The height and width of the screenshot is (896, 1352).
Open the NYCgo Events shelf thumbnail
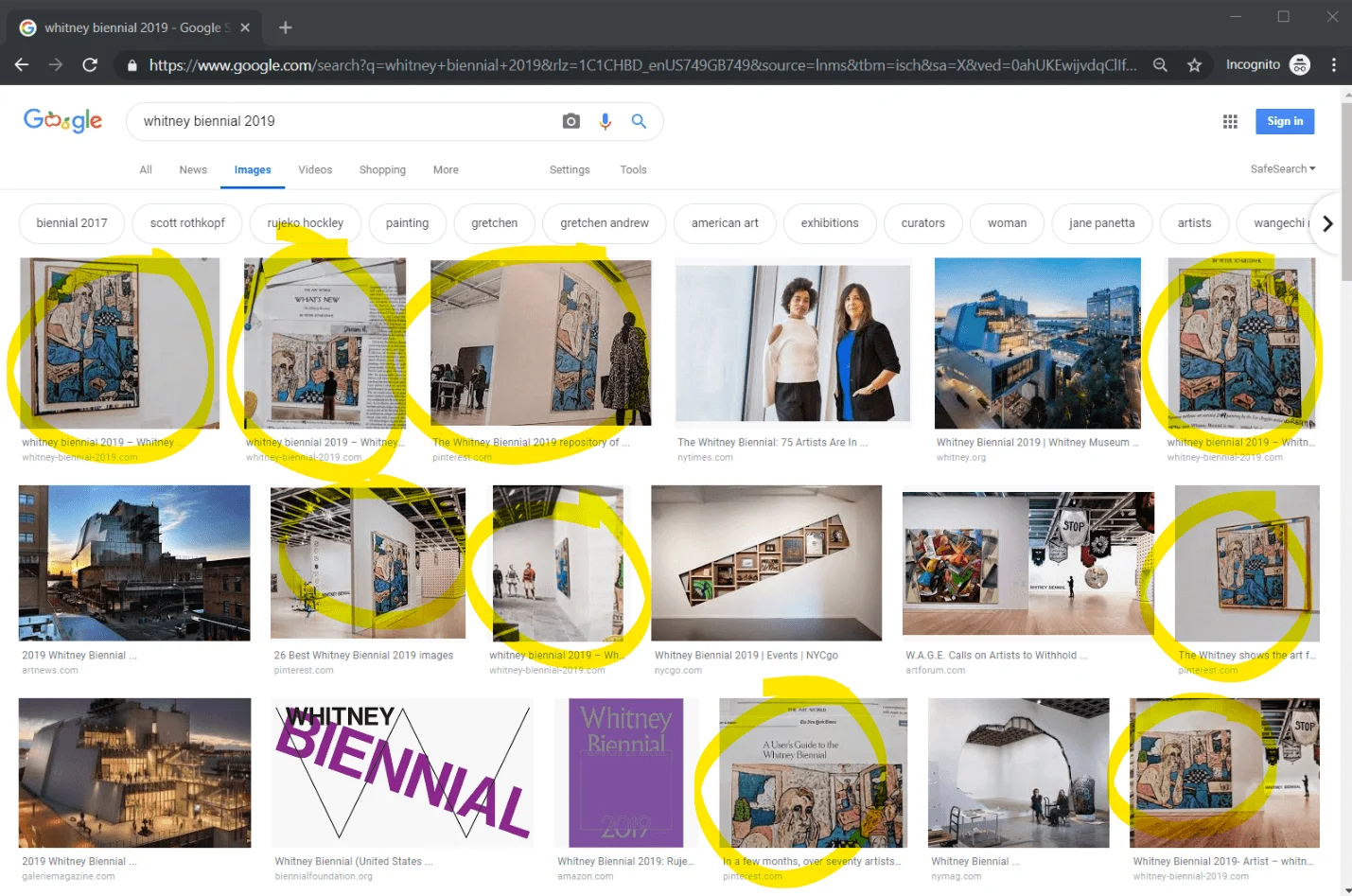click(x=766, y=563)
